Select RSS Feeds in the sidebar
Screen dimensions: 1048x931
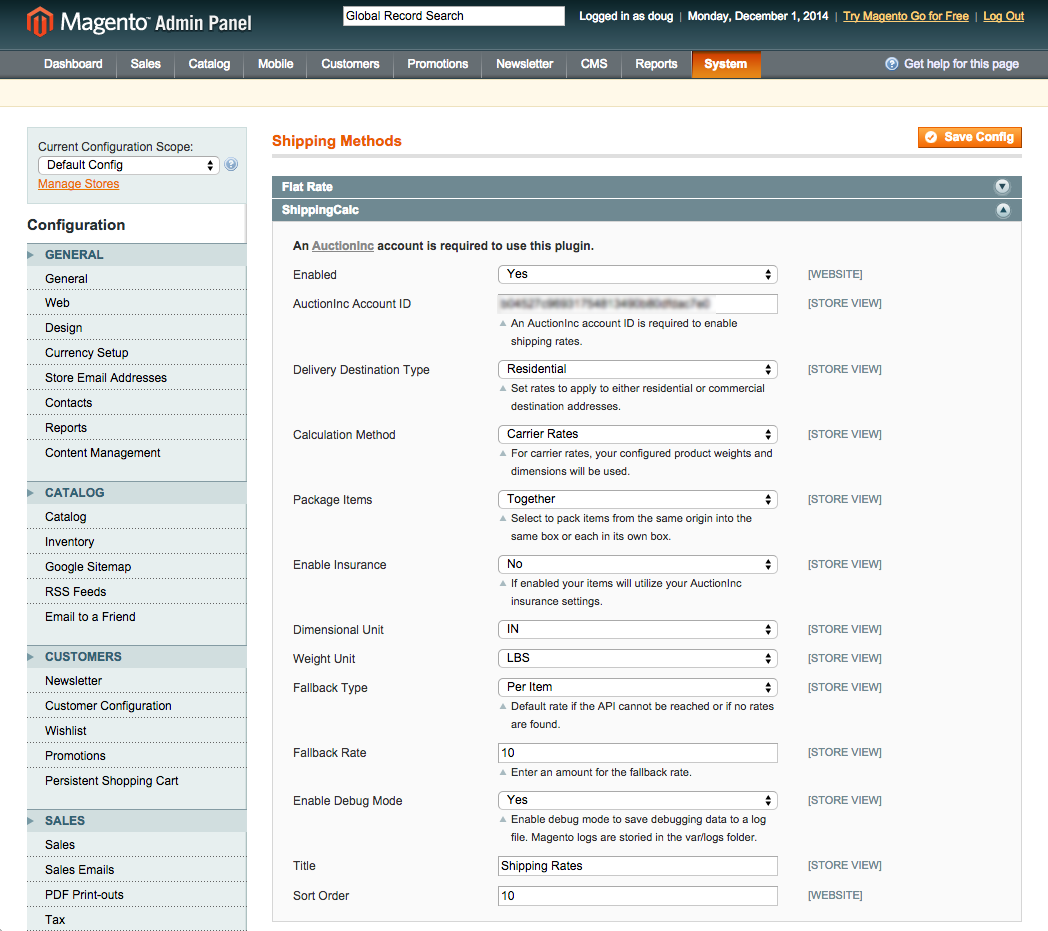(x=136, y=591)
